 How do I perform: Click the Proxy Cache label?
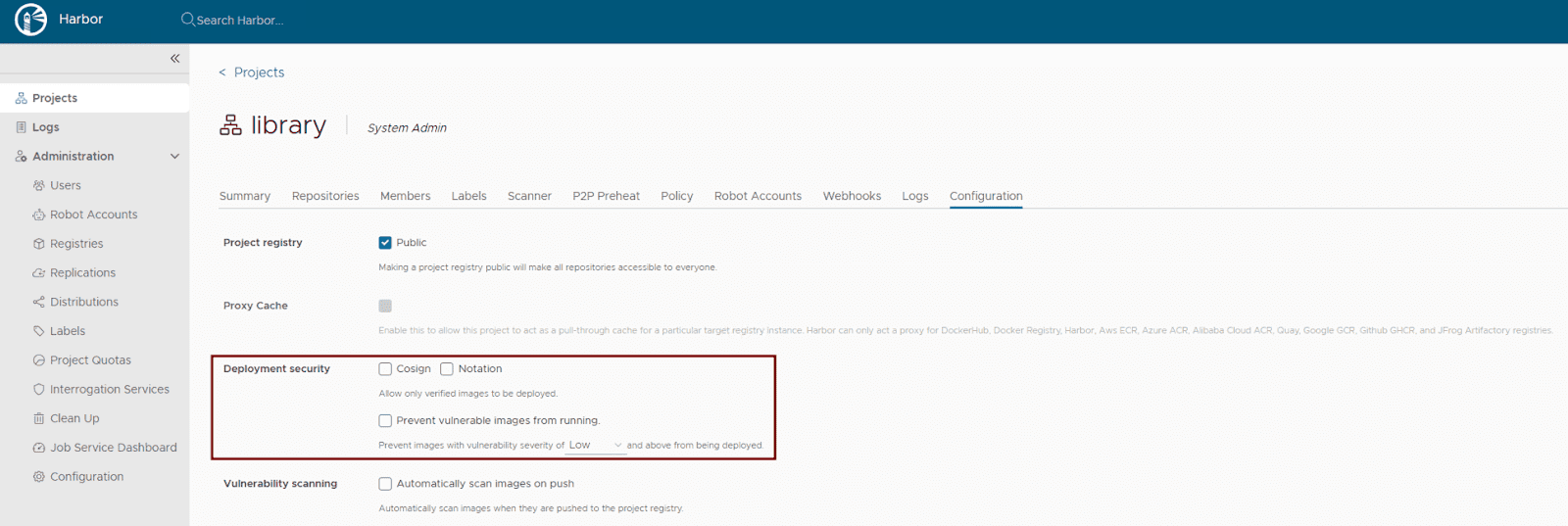tap(256, 306)
